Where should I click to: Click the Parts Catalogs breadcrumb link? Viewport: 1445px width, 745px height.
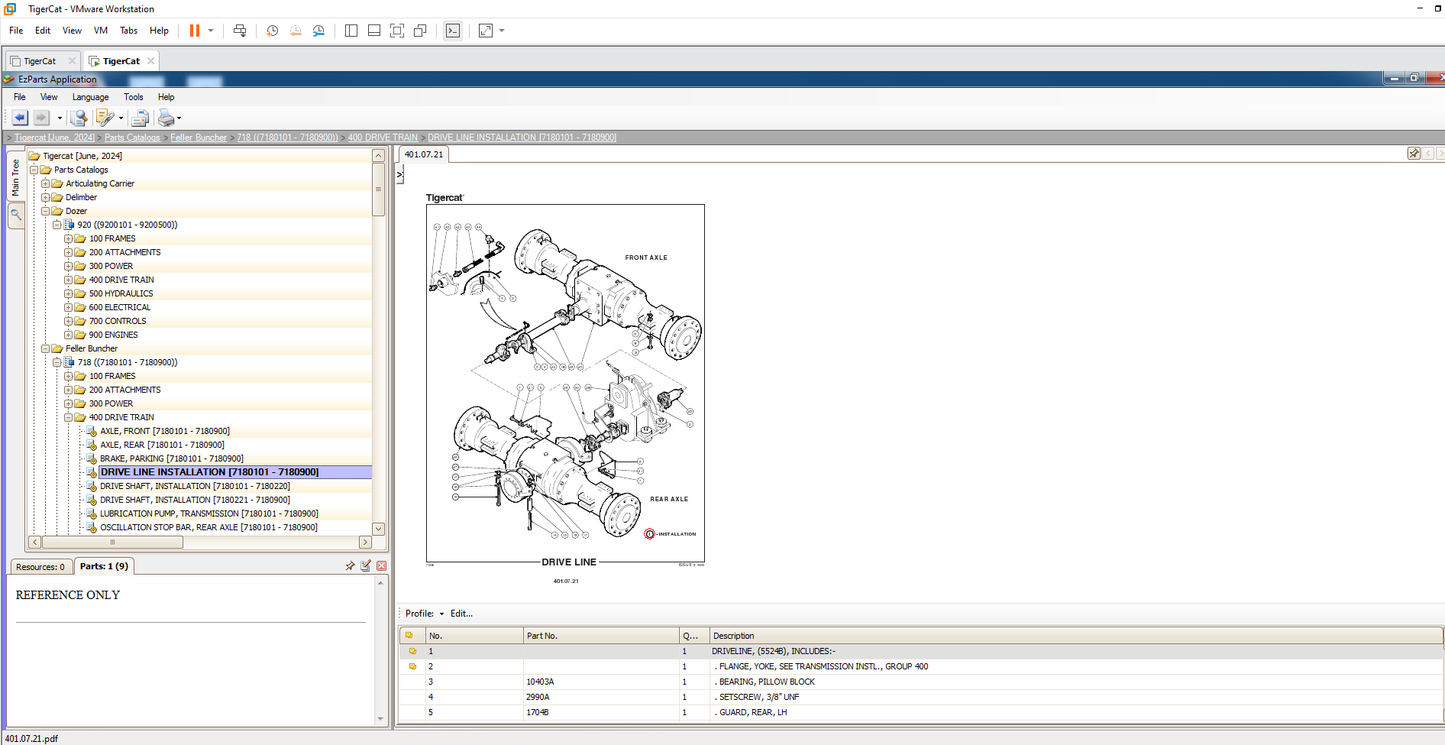pos(132,137)
